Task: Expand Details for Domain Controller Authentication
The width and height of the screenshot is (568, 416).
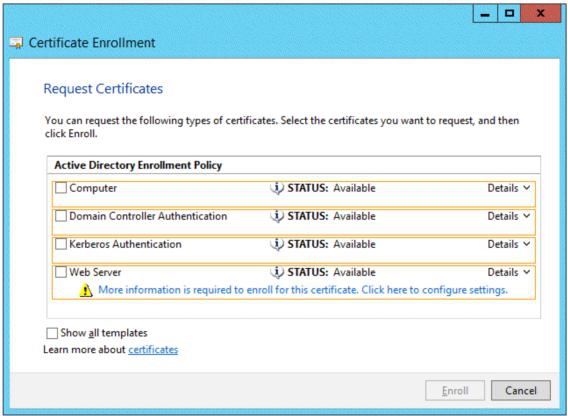Action: (x=509, y=216)
